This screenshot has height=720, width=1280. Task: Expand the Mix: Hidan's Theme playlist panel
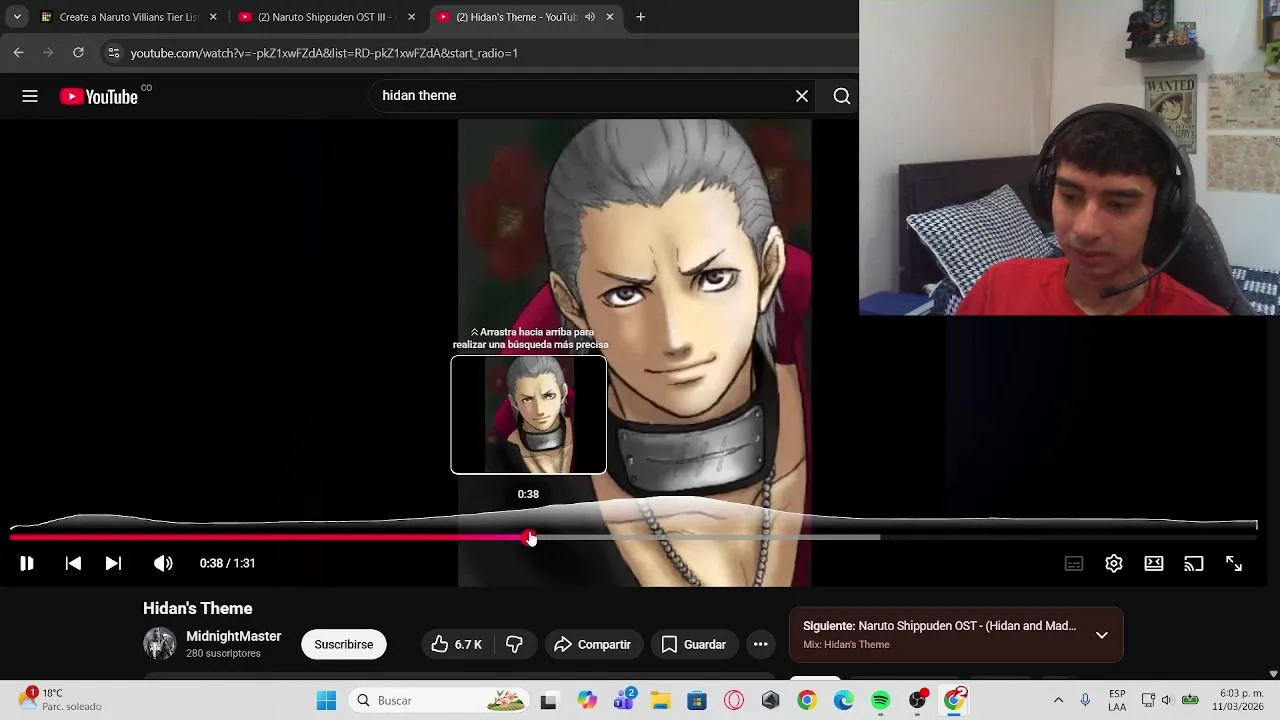pos(1101,635)
